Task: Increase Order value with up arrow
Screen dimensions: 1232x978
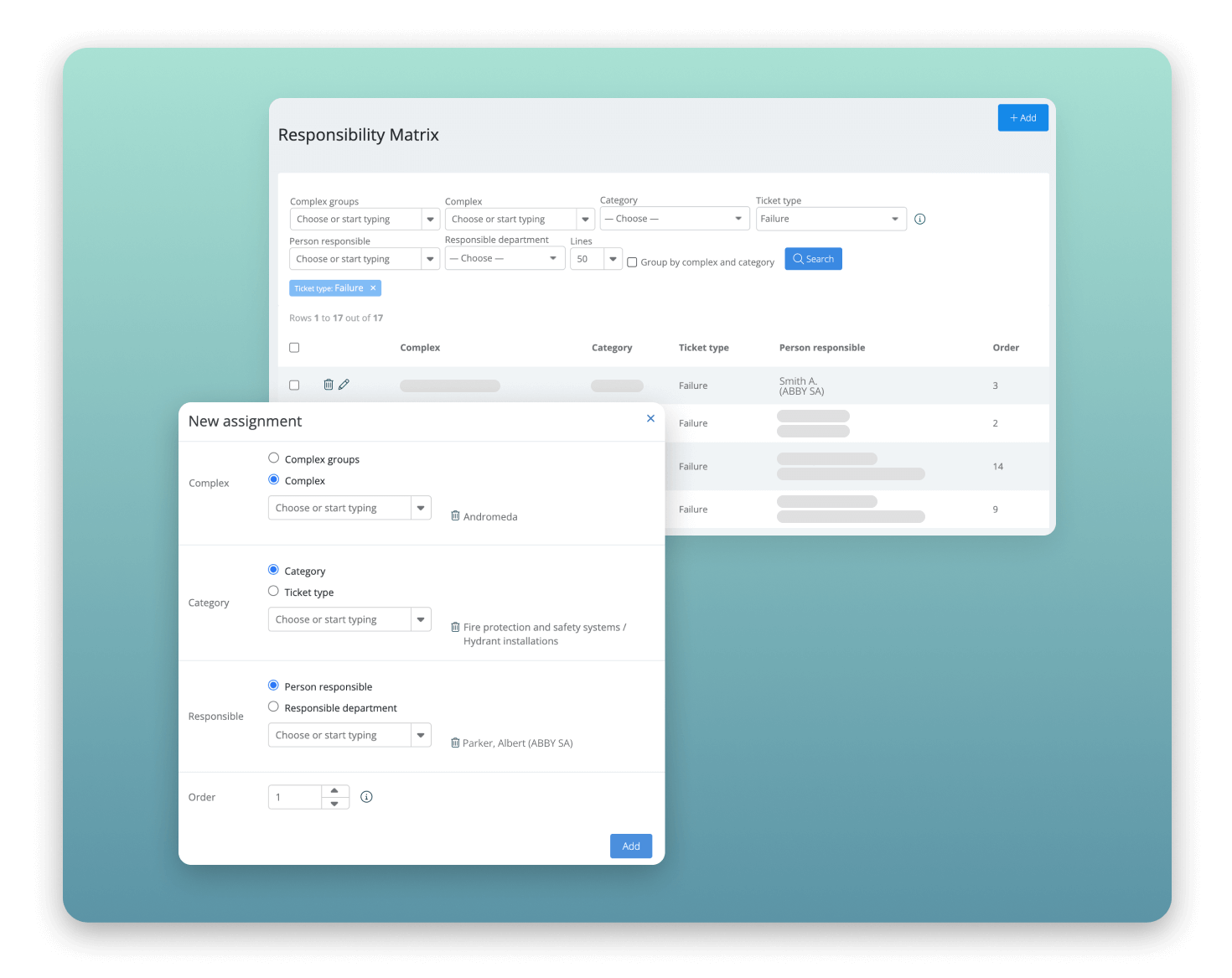Action: [x=334, y=791]
